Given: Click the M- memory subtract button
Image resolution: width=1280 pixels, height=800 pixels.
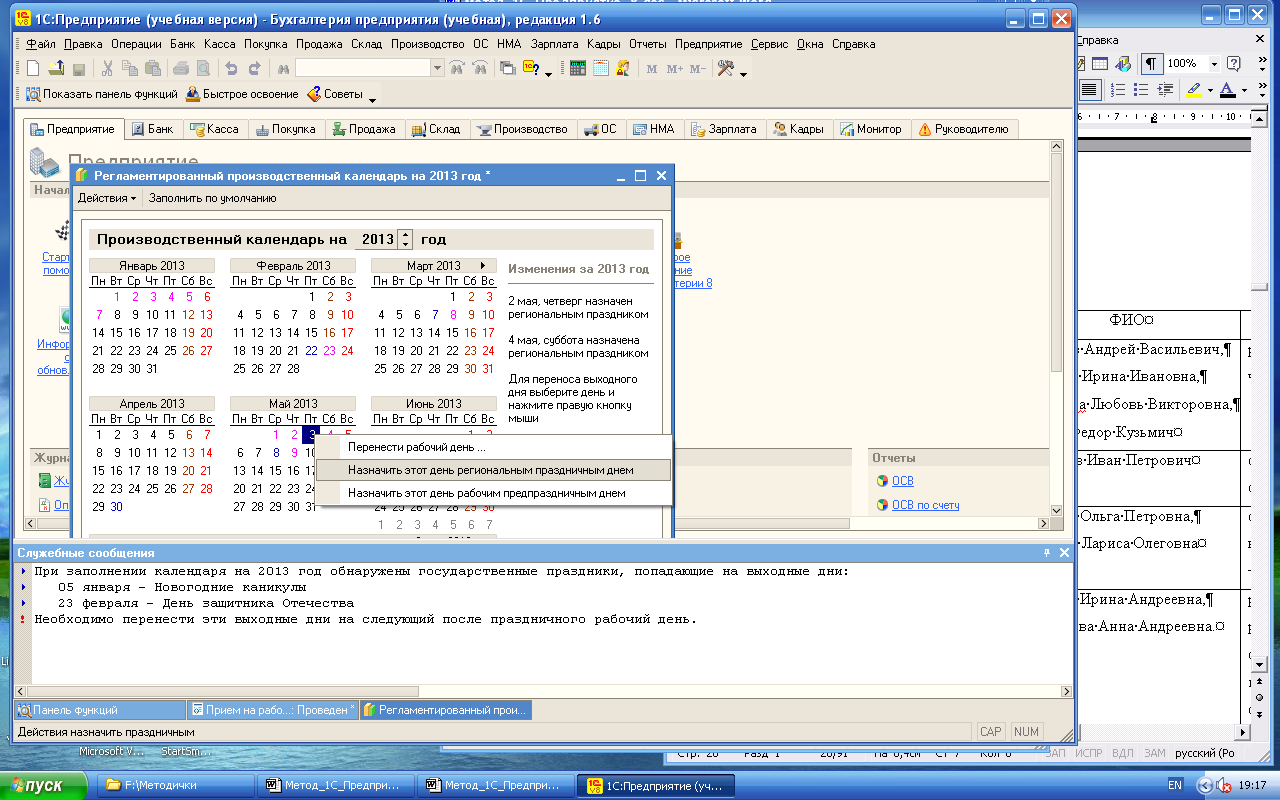Looking at the screenshot, I should coord(698,68).
